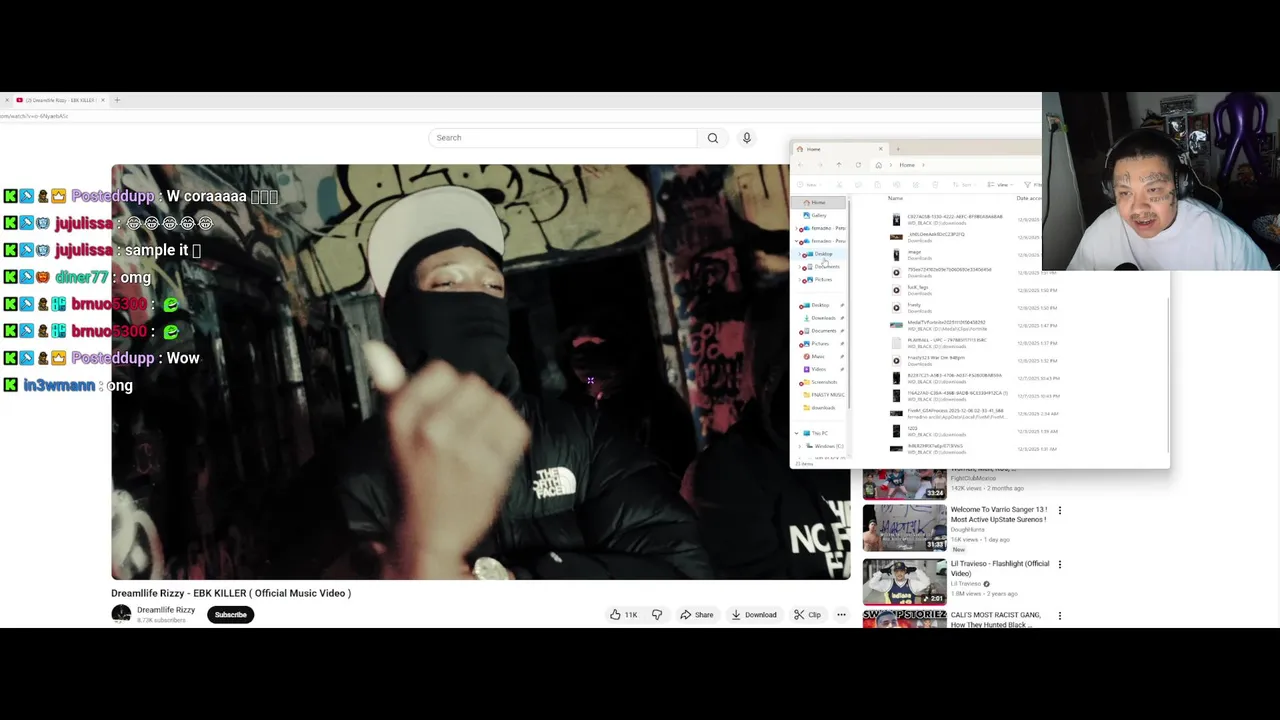Expand Pictures under the OneDrive tree
Screen dimensions: 1280x720
[802, 280]
